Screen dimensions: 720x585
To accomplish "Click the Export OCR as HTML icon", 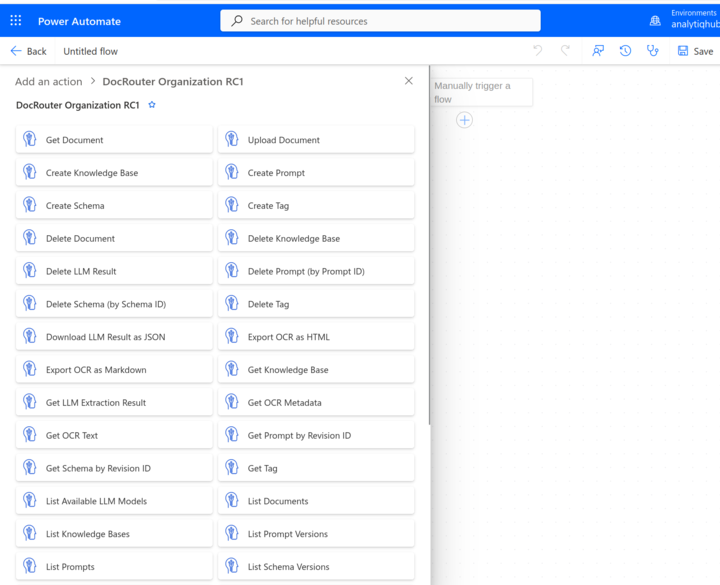I will pyautogui.click(x=232, y=336).
